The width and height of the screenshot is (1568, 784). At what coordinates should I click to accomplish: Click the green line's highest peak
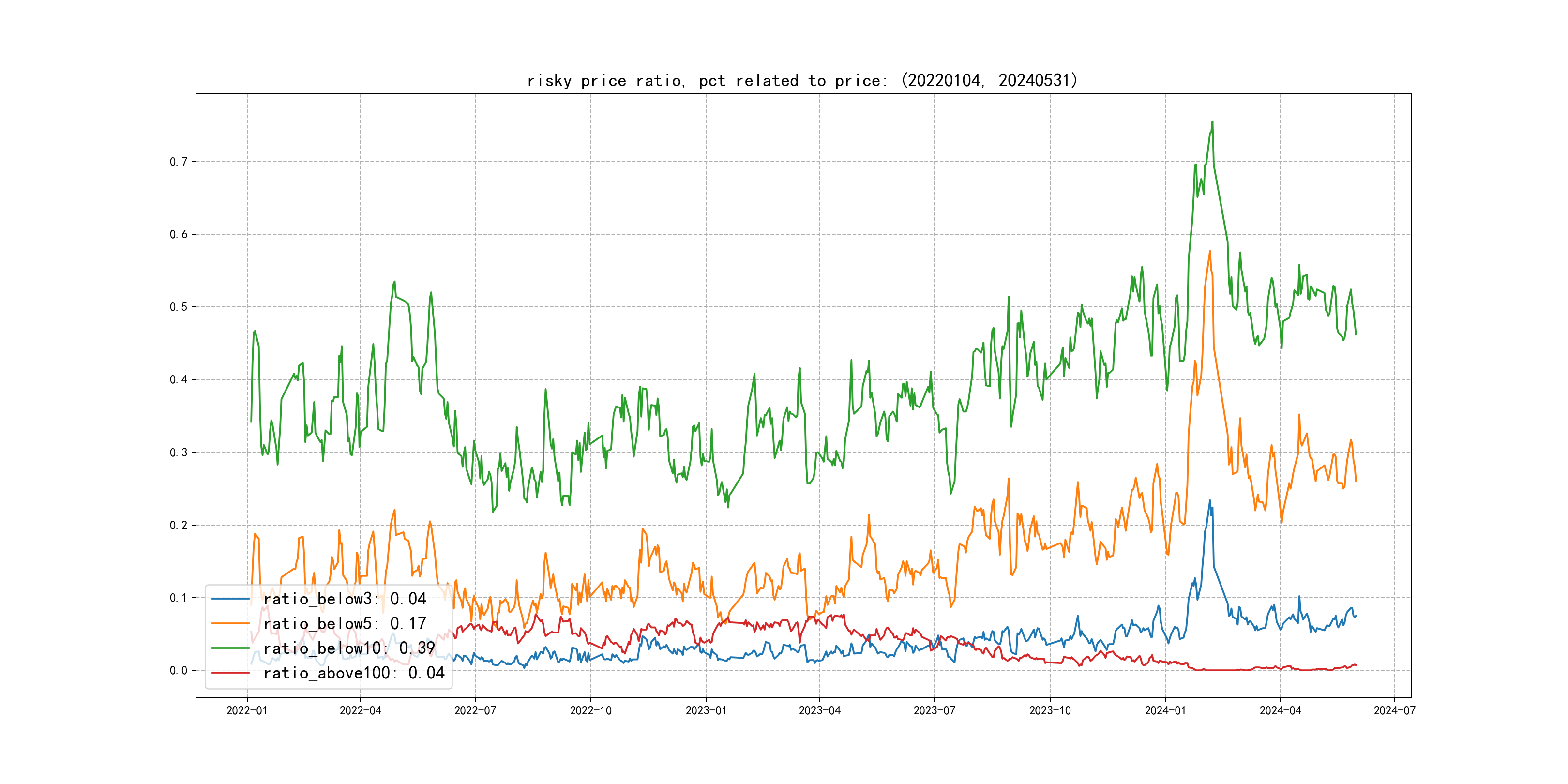1212,122
